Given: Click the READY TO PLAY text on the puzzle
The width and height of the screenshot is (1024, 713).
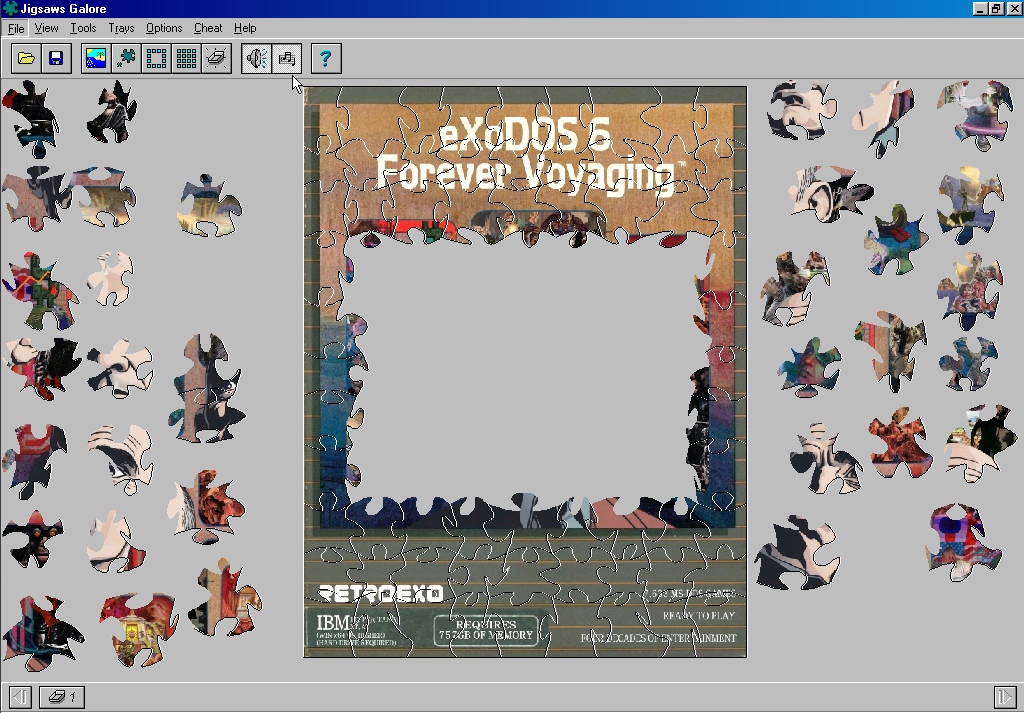Looking at the screenshot, I should tap(699, 616).
